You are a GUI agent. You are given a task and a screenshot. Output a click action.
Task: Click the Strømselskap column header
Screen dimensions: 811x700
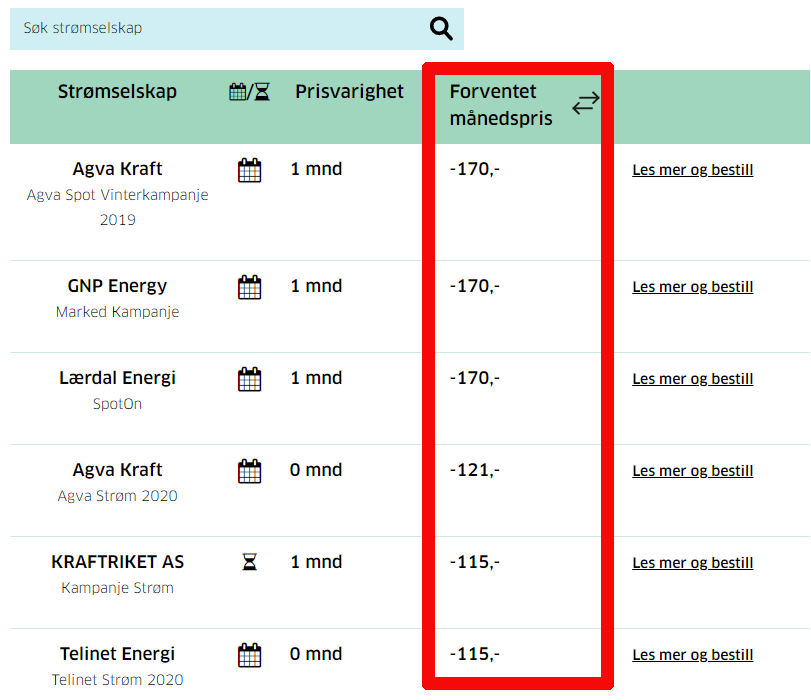pyautogui.click(x=117, y=92)
